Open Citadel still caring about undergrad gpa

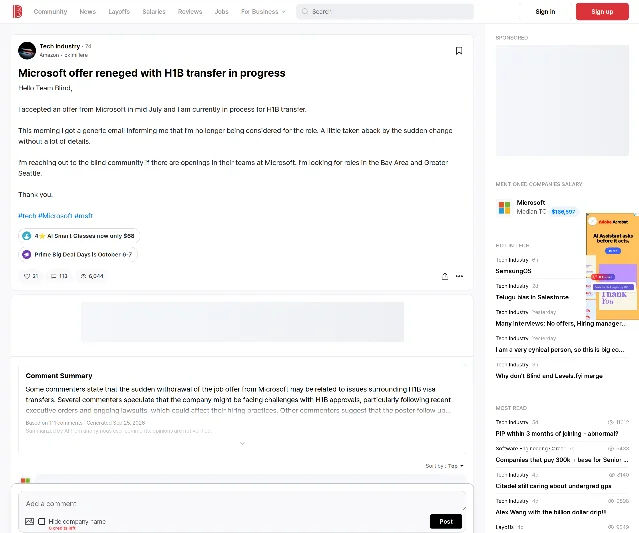(553, 486)
